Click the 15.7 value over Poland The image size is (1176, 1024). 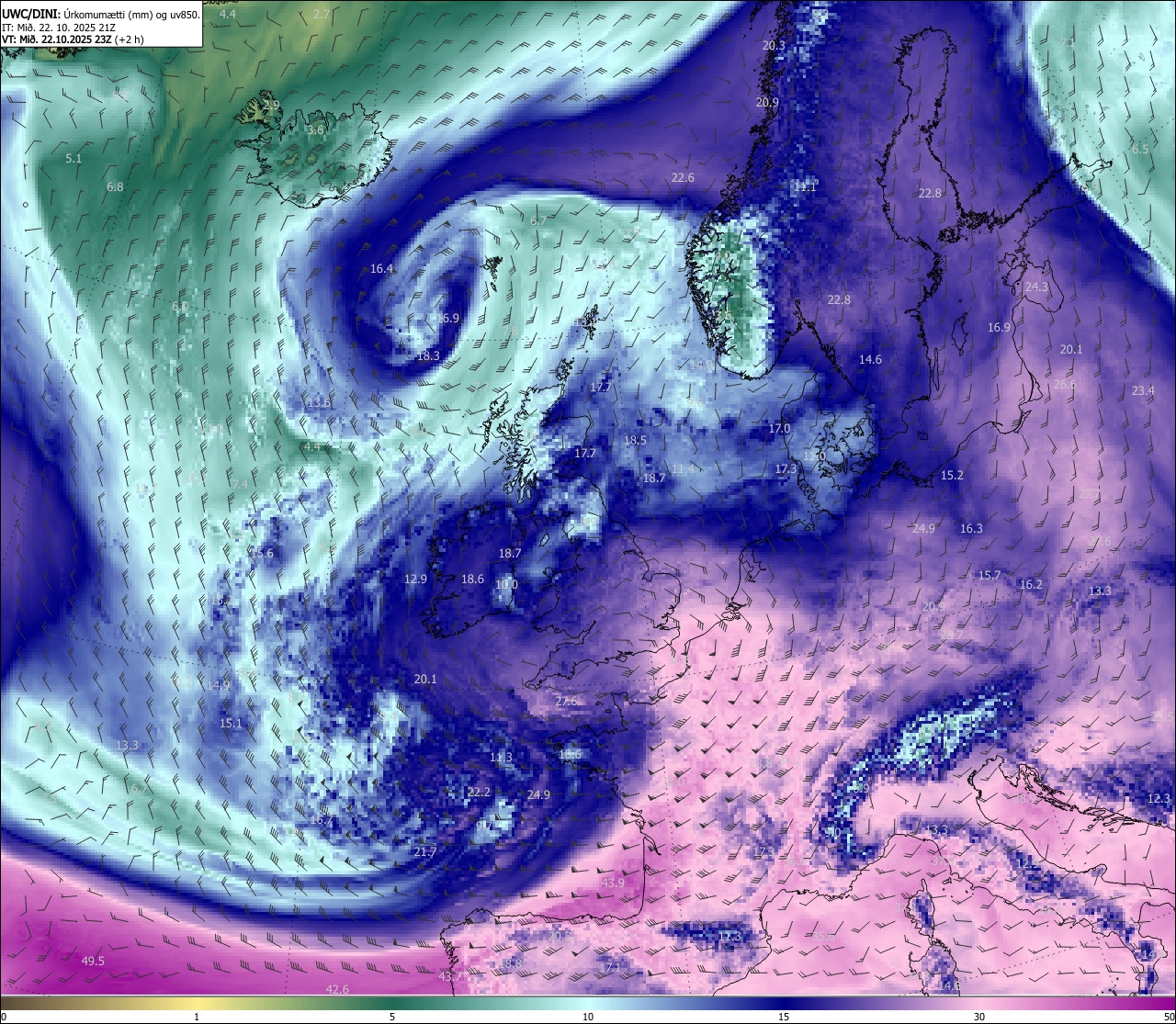click(x=989, y=576)
